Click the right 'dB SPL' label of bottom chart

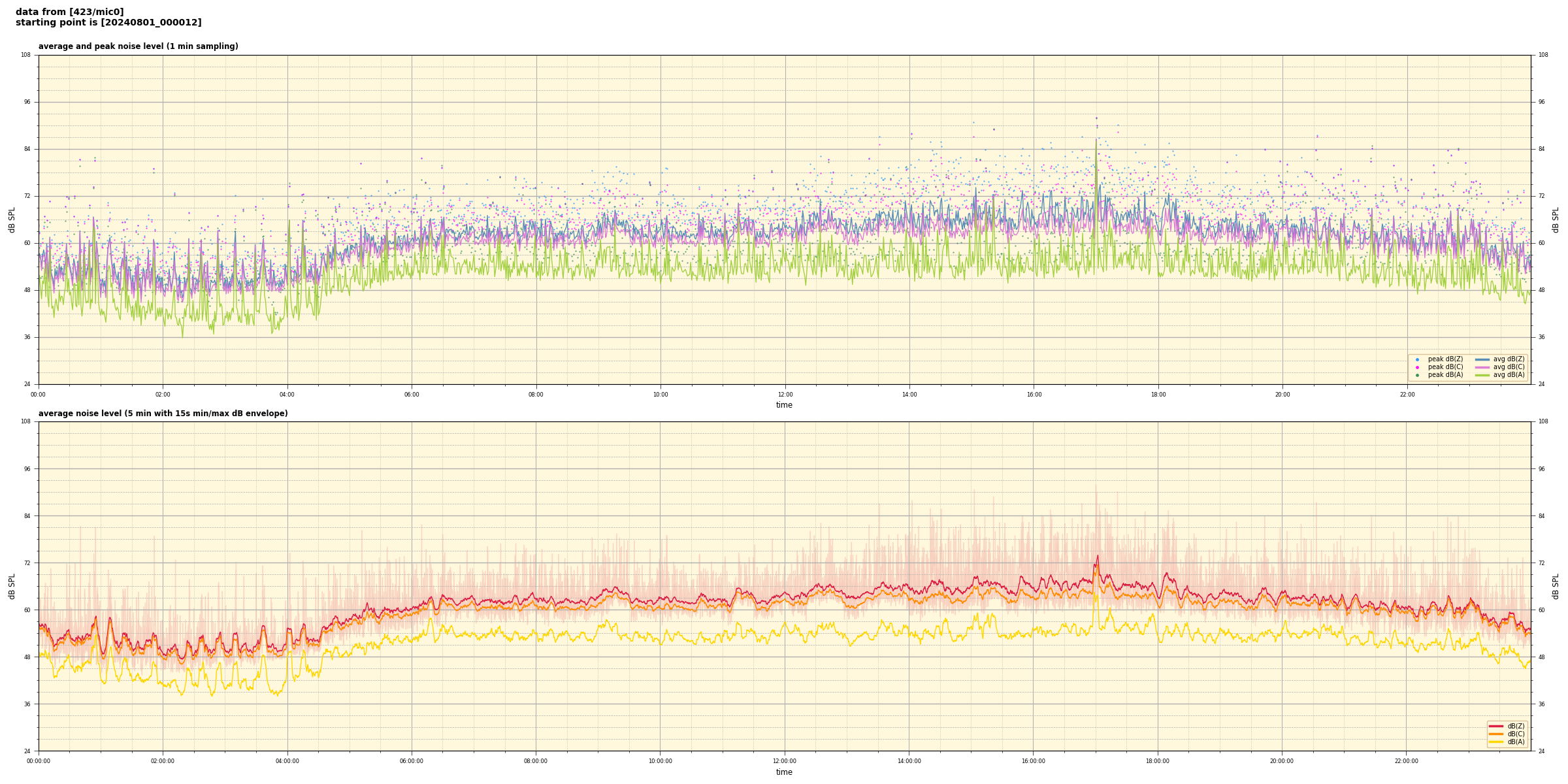pyautogui.click(x=1556, y=586)
